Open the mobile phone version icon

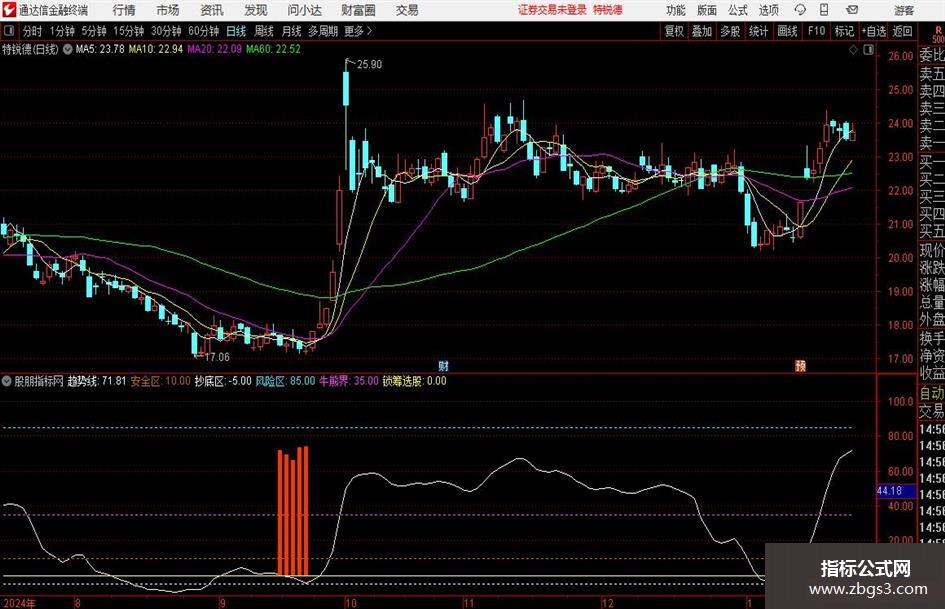(x=823, y=10)
